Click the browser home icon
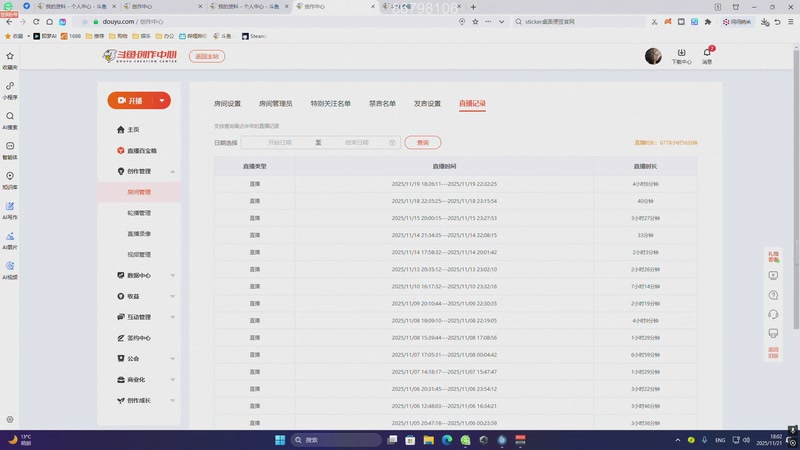This screenshot has height=450, width=800. point(49,21)
